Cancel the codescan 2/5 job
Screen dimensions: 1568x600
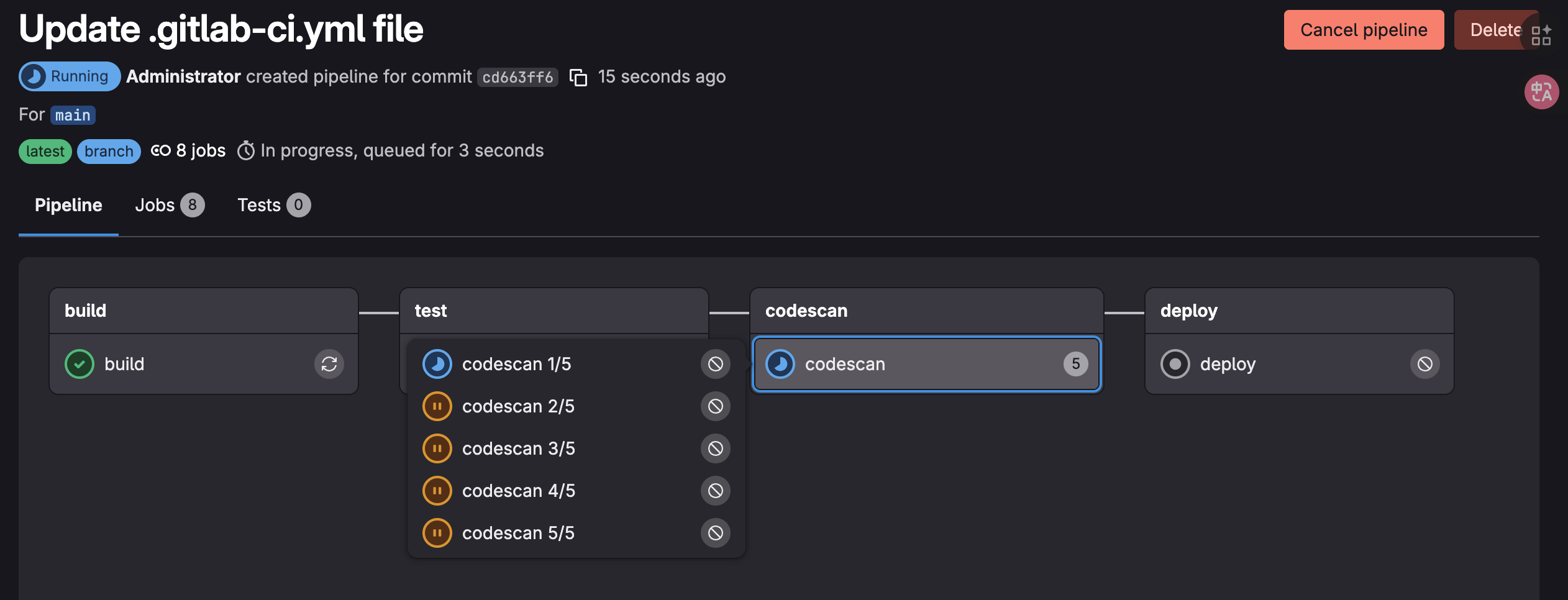pyautogui.click(x=716, y=406)
